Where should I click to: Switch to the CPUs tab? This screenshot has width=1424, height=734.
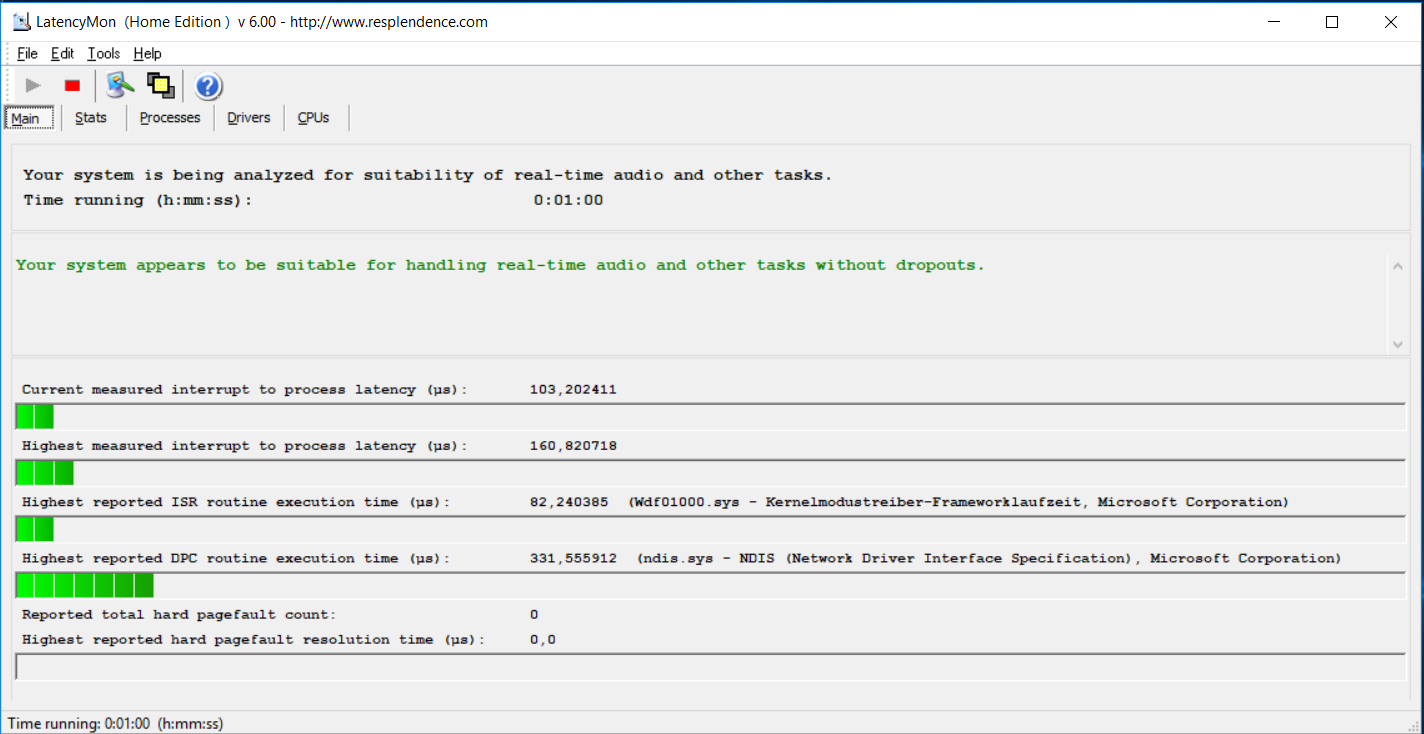(x=313, y=118)
